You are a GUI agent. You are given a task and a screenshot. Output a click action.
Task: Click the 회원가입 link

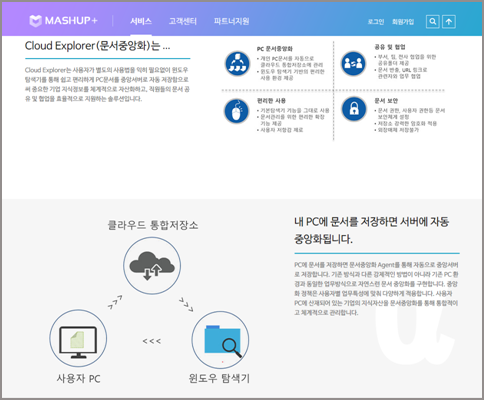[403, 22]
